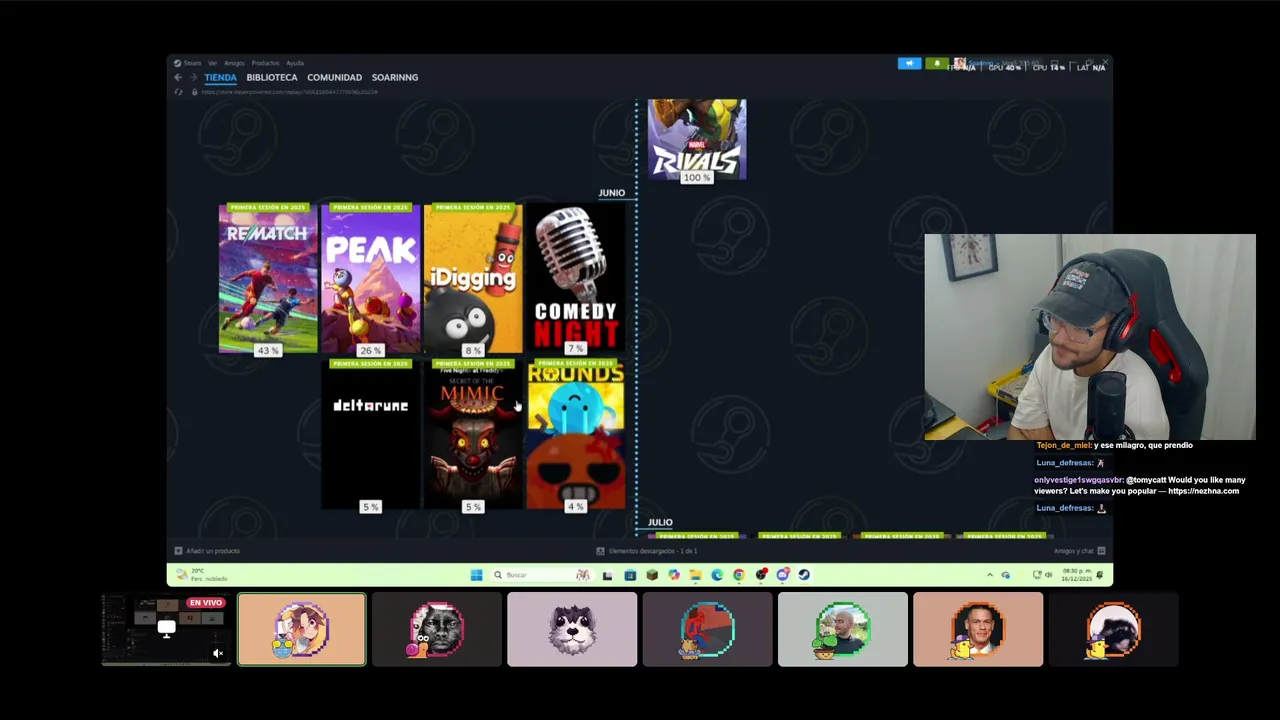Open the Steam menu in menu bar
This screenshot has width=1280, height=720.
(188, 63)
